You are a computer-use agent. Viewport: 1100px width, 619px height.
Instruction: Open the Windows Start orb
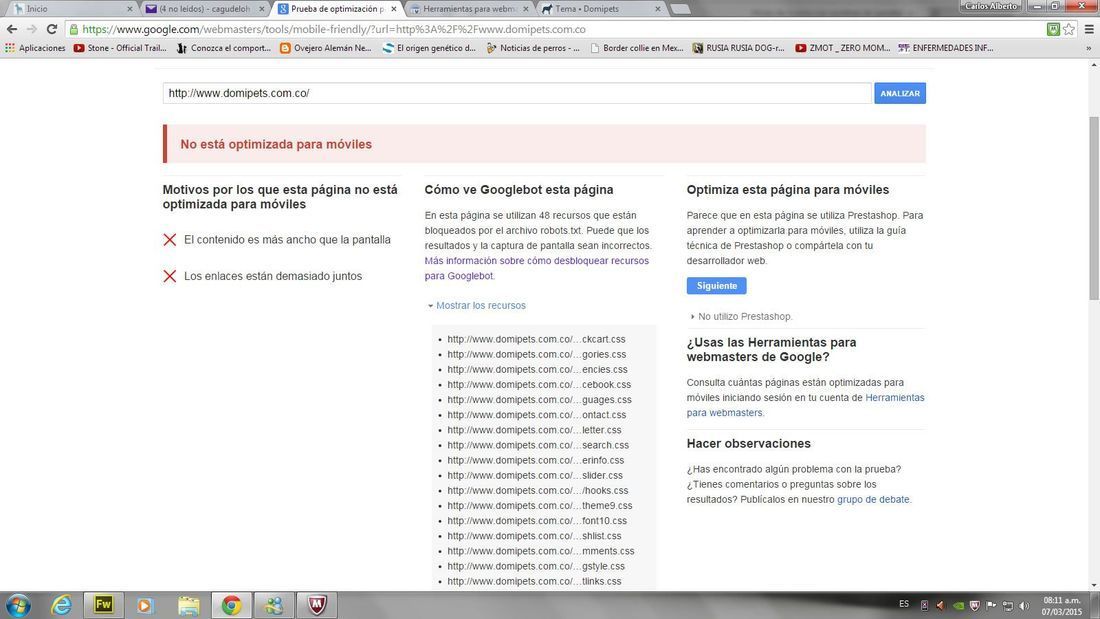click(18, 605)
